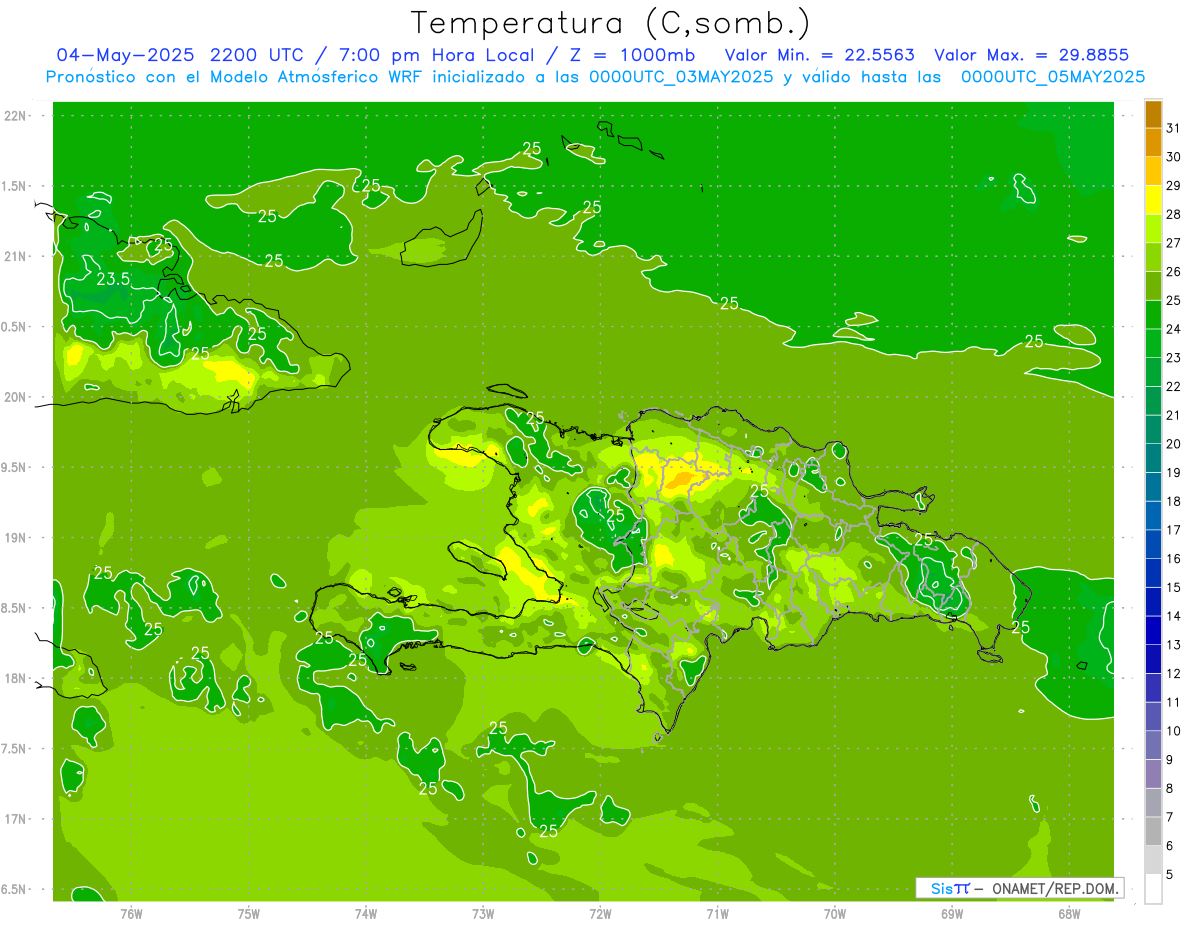Click the '29' color scale label
This screenshot has height=927, width=1200.
coord(1173,186)
